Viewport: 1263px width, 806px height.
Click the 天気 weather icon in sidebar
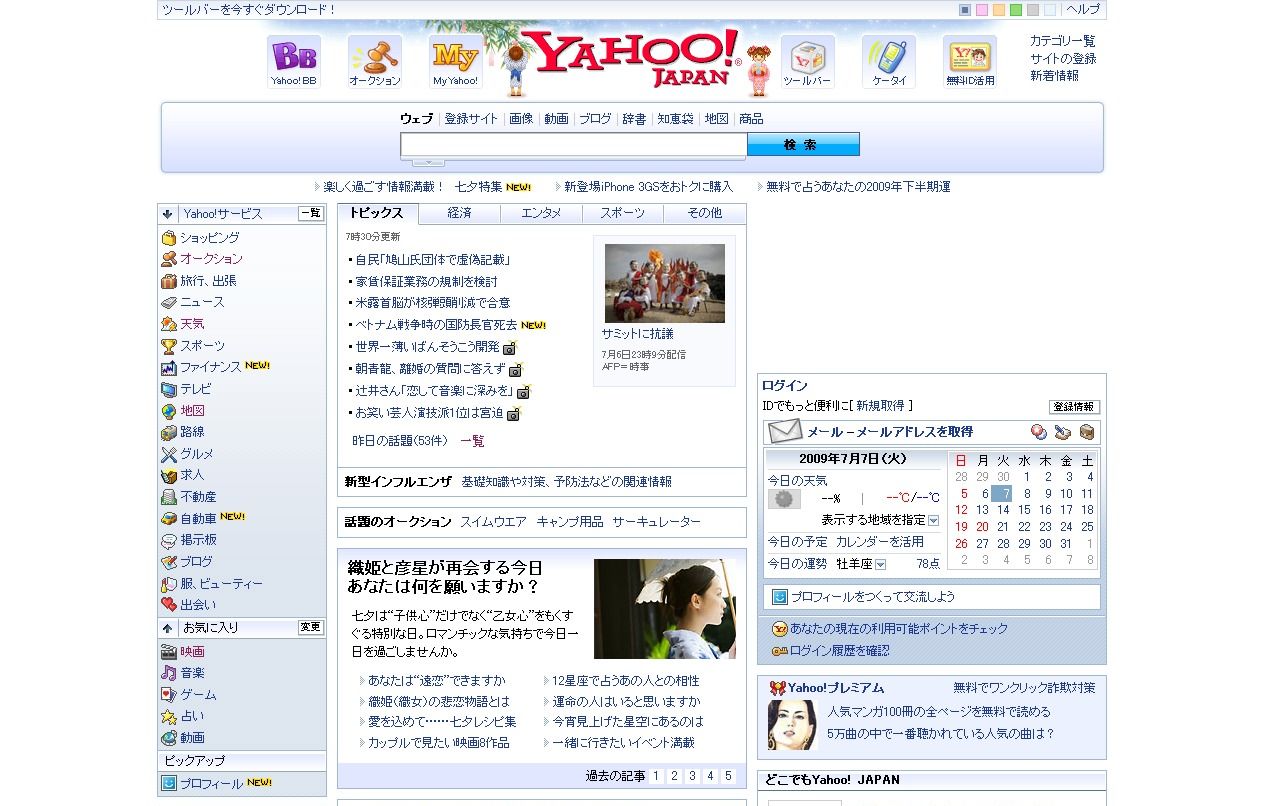(x=169, y=324)
